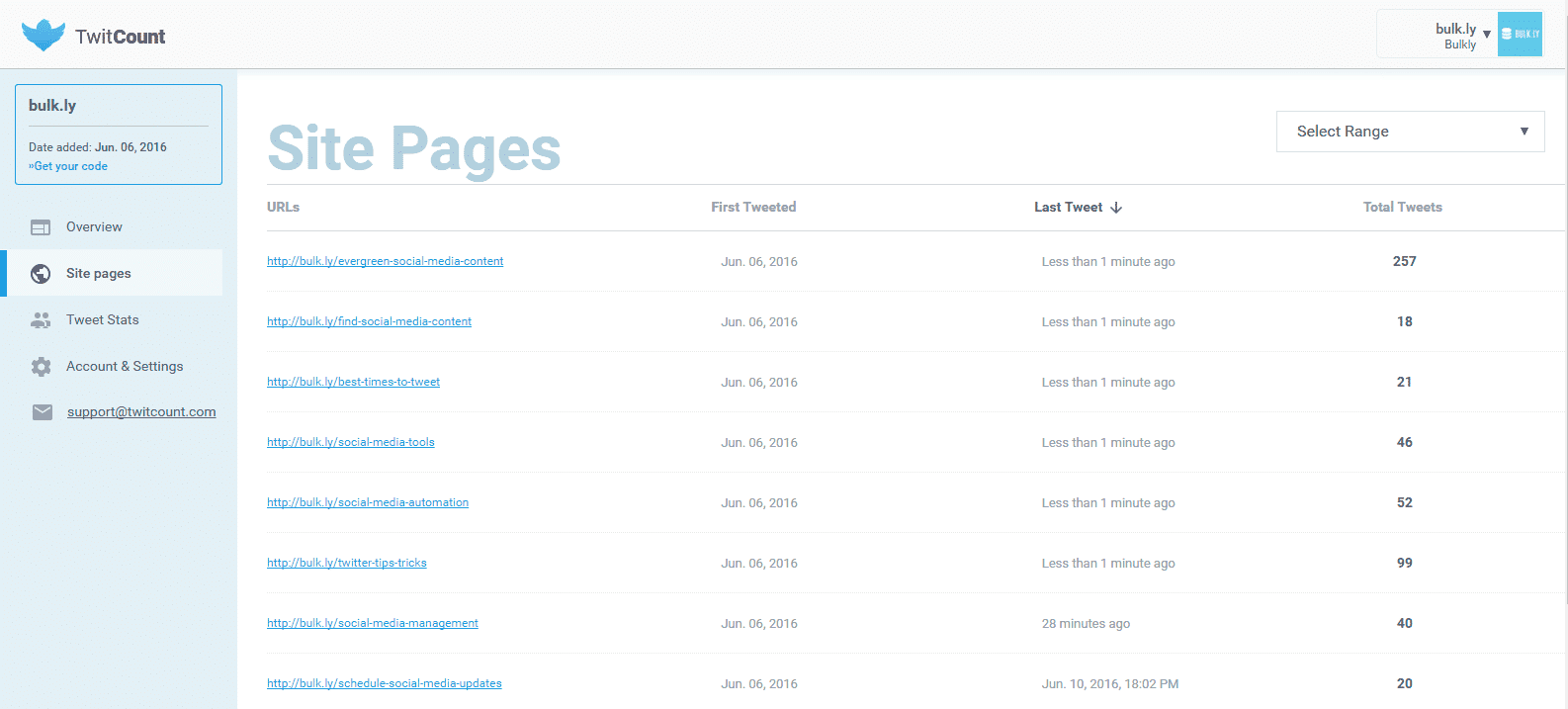Sort table by URLs column header
Viewport: 1568px width, 709px height.
tap(283, 207)
